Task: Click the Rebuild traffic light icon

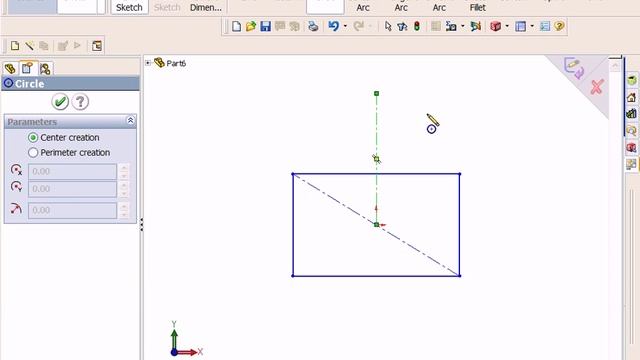Action: coord(417,27)
